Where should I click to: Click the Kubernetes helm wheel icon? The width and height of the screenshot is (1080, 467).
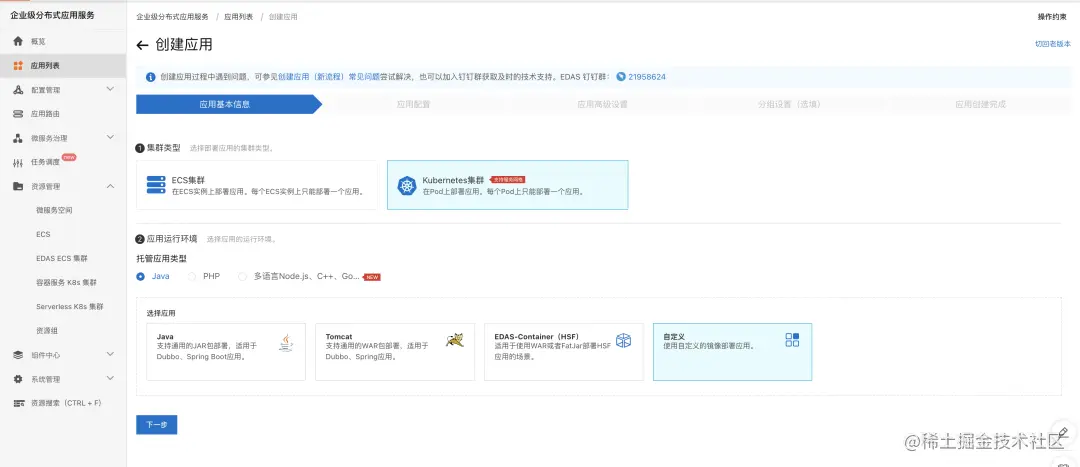click(x=407, y=186)
